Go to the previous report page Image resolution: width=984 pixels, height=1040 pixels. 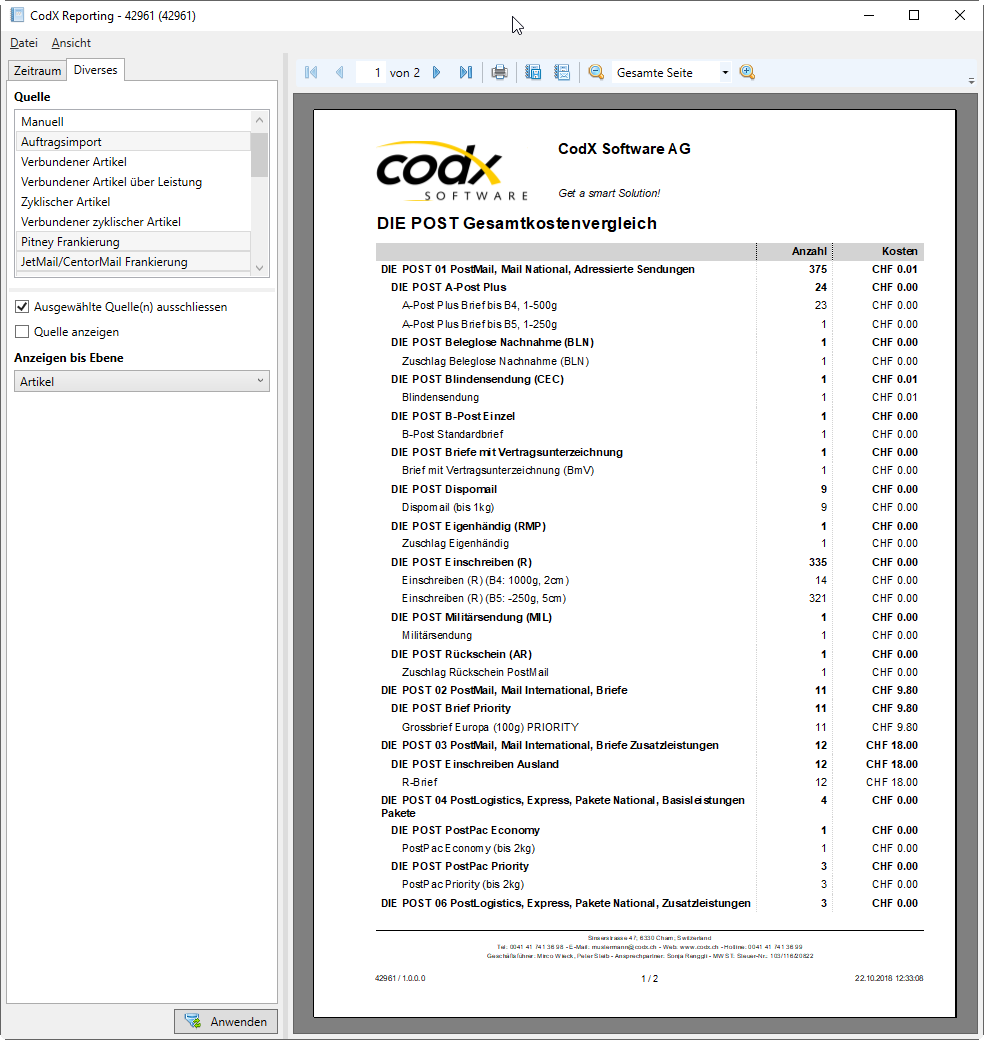[x=339, y=73]
